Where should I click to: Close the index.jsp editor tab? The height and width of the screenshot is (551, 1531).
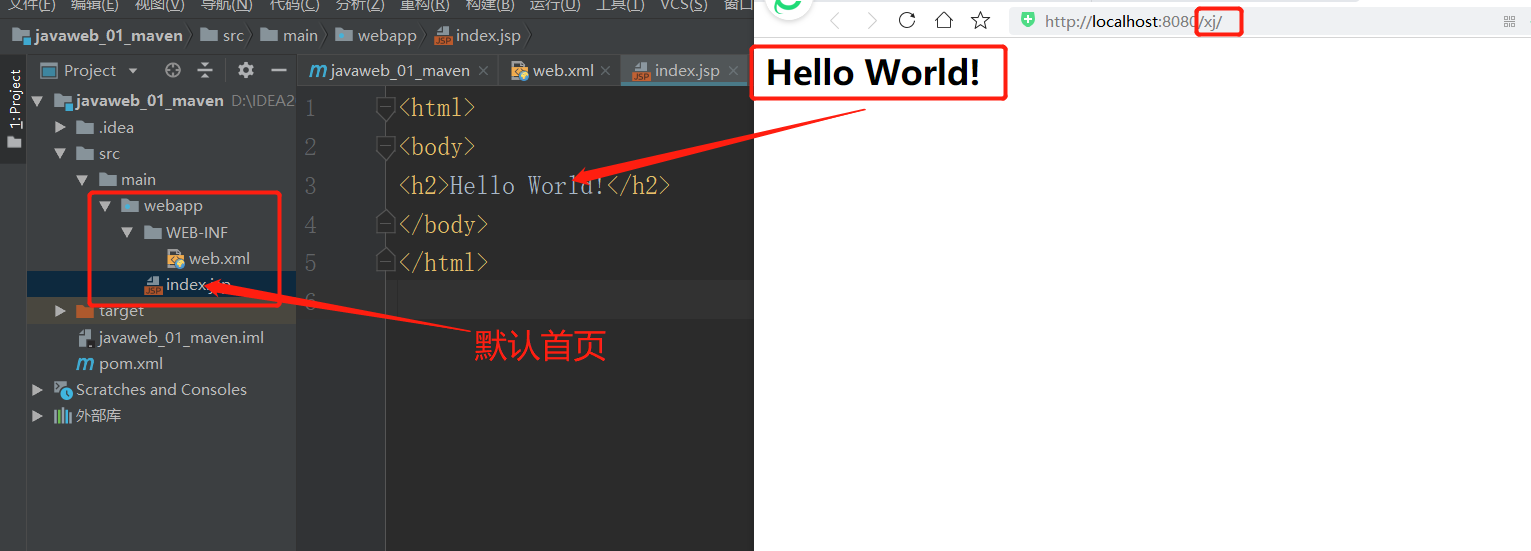(x=732, y=71)
